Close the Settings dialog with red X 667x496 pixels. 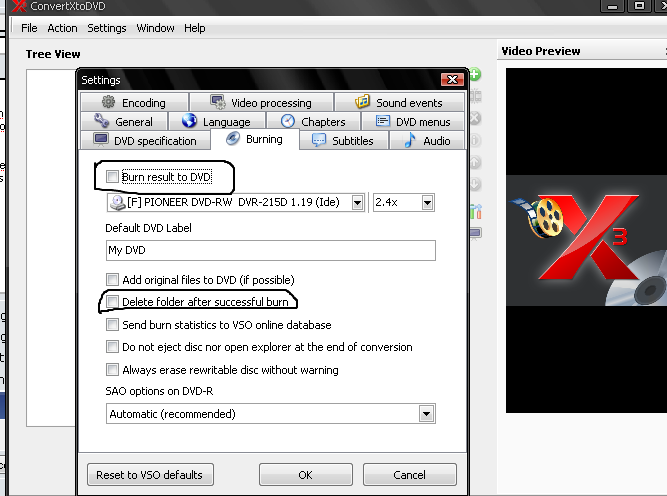[452, 80]
